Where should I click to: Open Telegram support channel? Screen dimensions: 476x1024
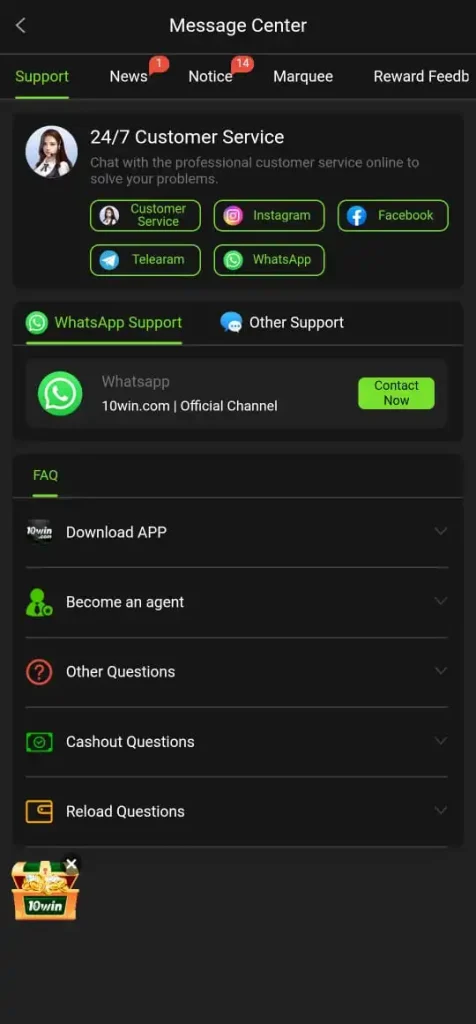coord(145,260)
